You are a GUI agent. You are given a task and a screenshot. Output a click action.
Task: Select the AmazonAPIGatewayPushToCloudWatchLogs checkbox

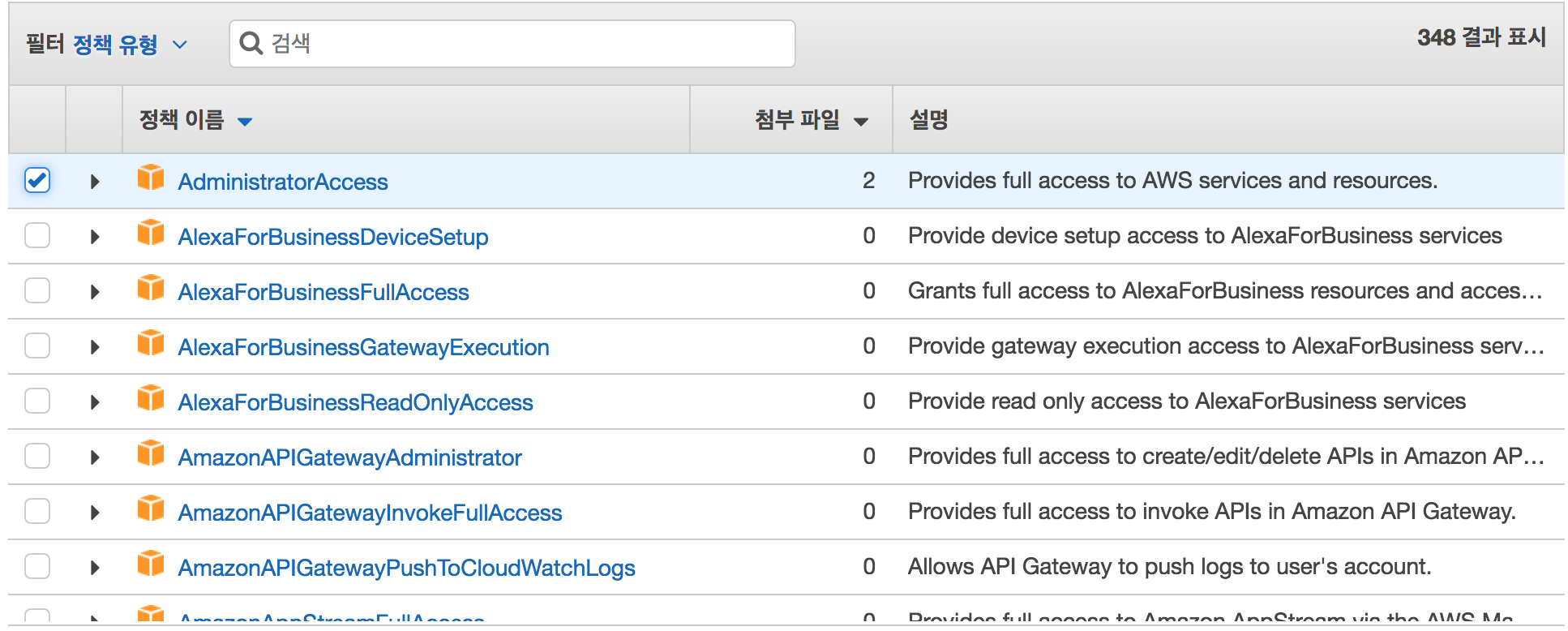point(37,566)
